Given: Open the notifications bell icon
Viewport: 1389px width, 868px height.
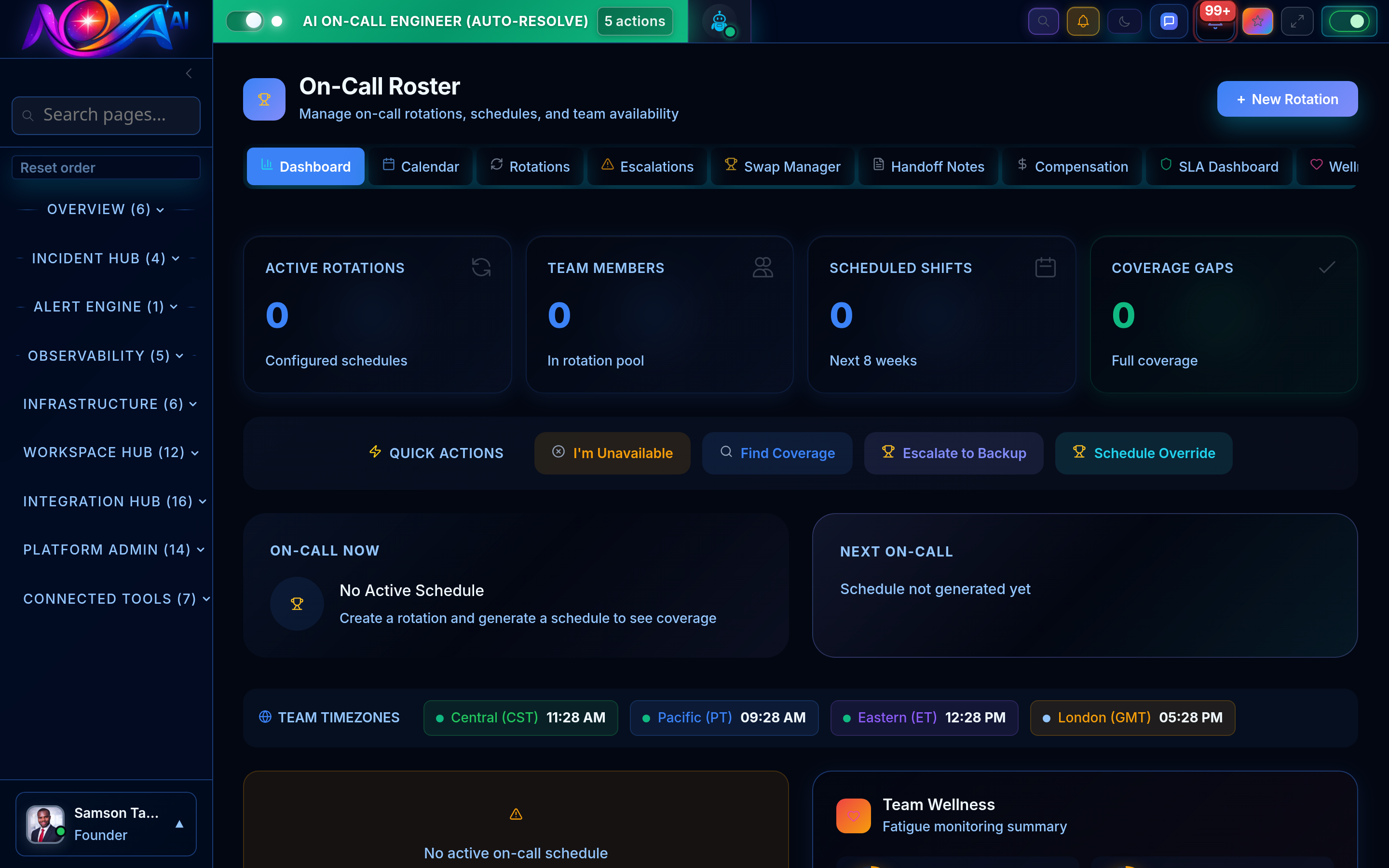Looking at the screenshot, I should (1082, 22).
